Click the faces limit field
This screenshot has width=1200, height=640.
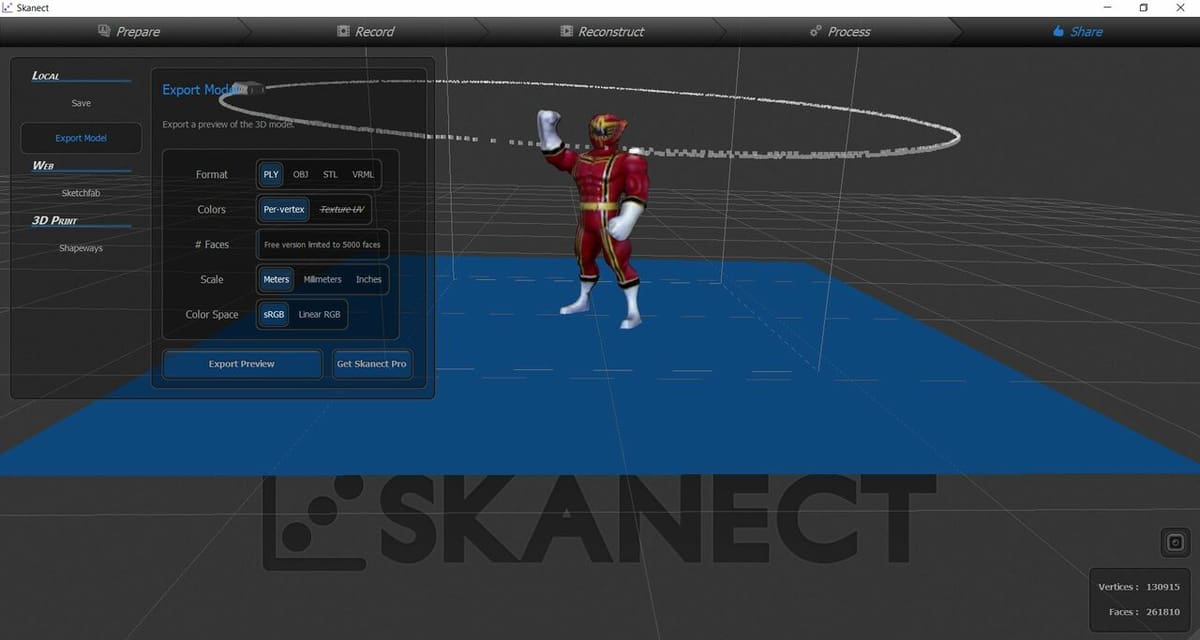tap(322, 244)
